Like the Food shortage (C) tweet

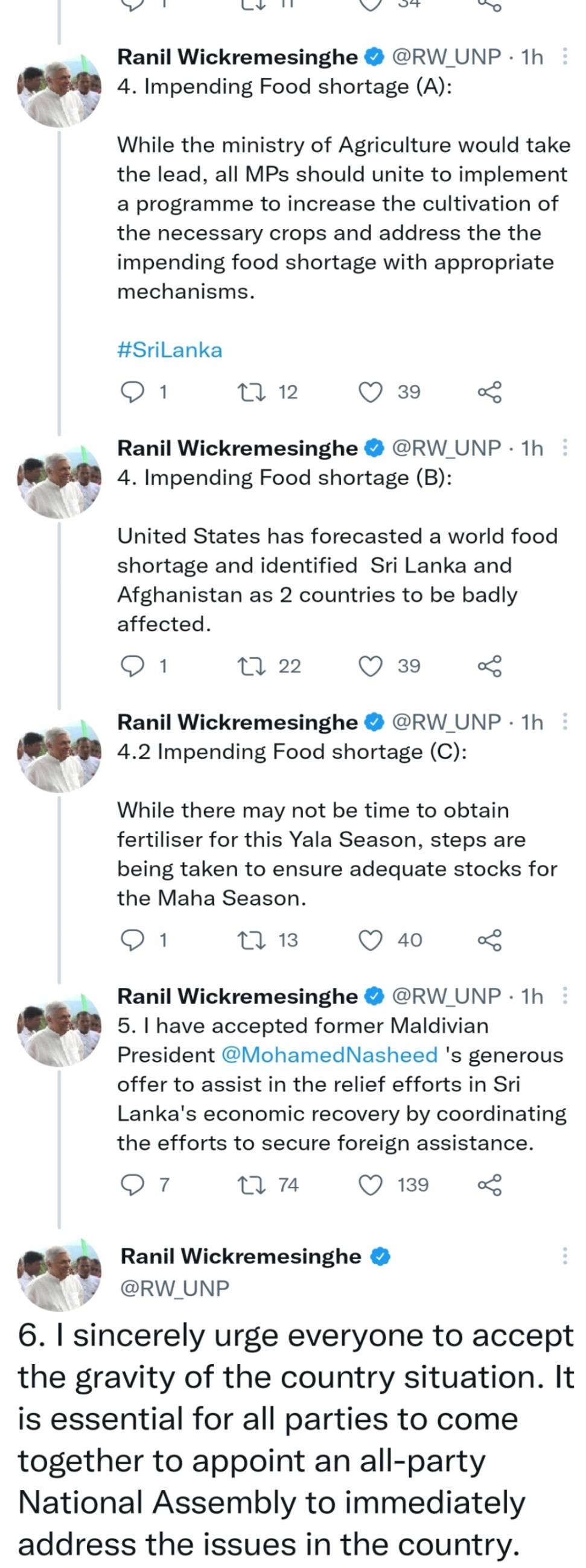point(371,940)
